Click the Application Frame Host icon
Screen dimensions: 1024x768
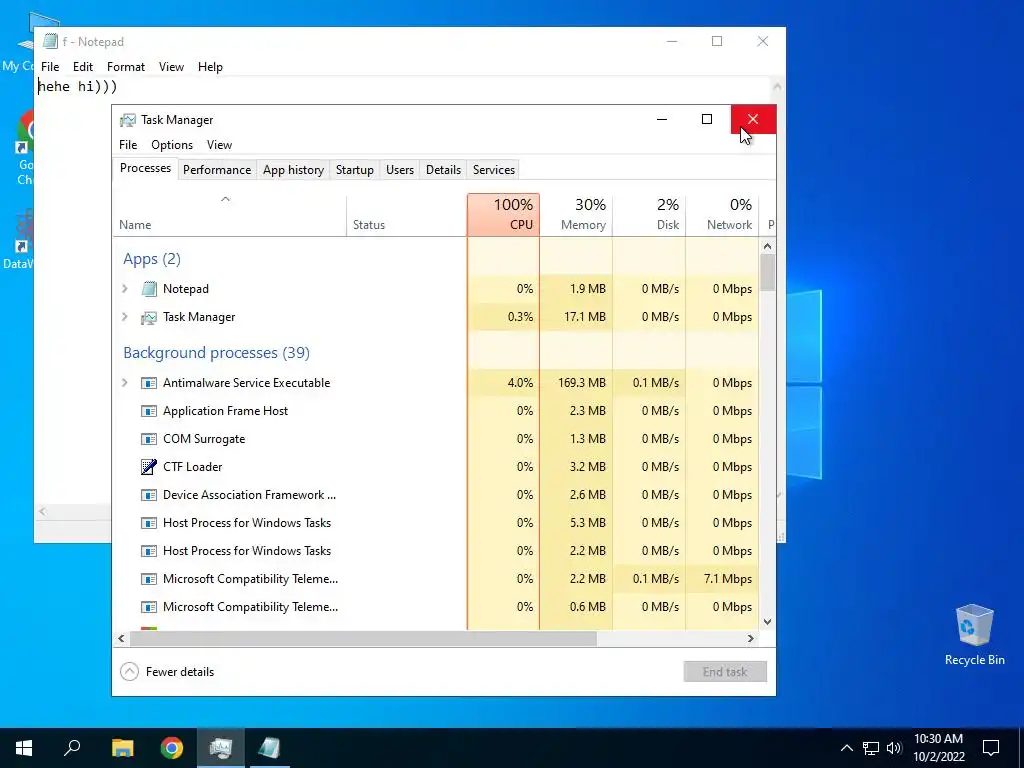[149, 411]
